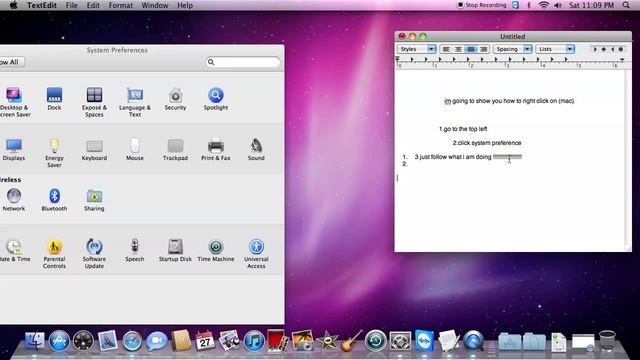Click the text '1.go to the top left'

[463, 129]
